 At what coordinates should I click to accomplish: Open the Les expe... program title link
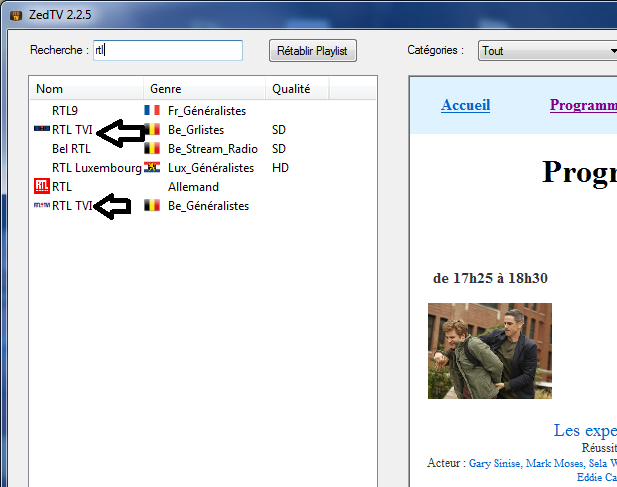point(585,430)
